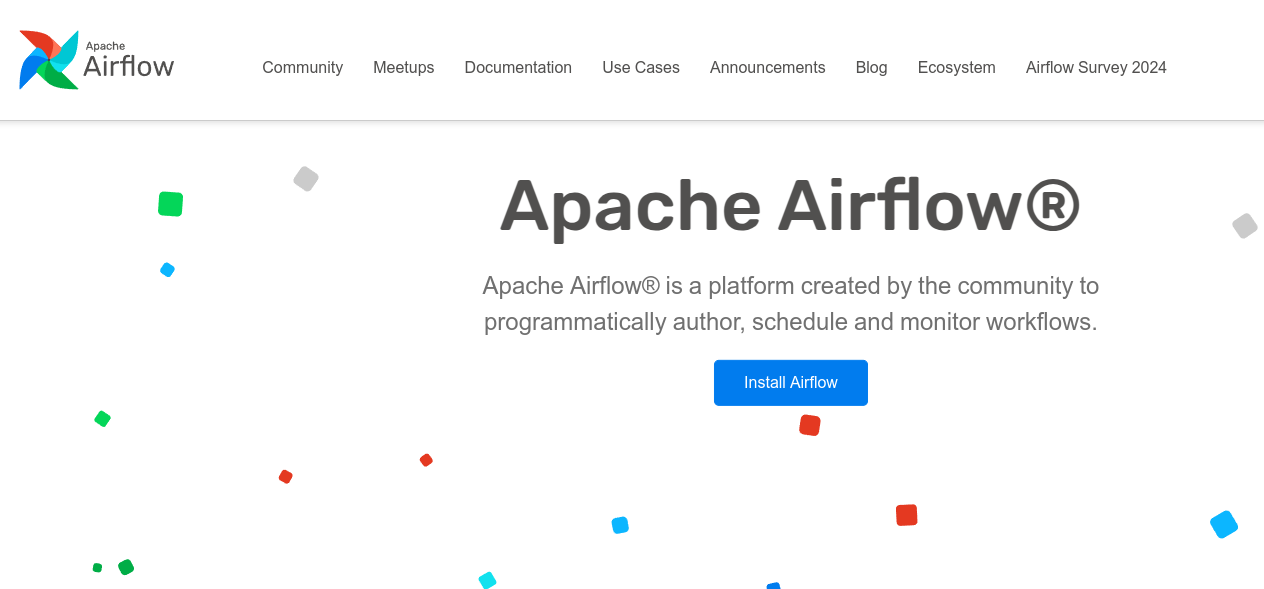Click the tagline paragraph about authoring workflows
This screenshot has width=1264, height=589.
[x=791, y=304]
